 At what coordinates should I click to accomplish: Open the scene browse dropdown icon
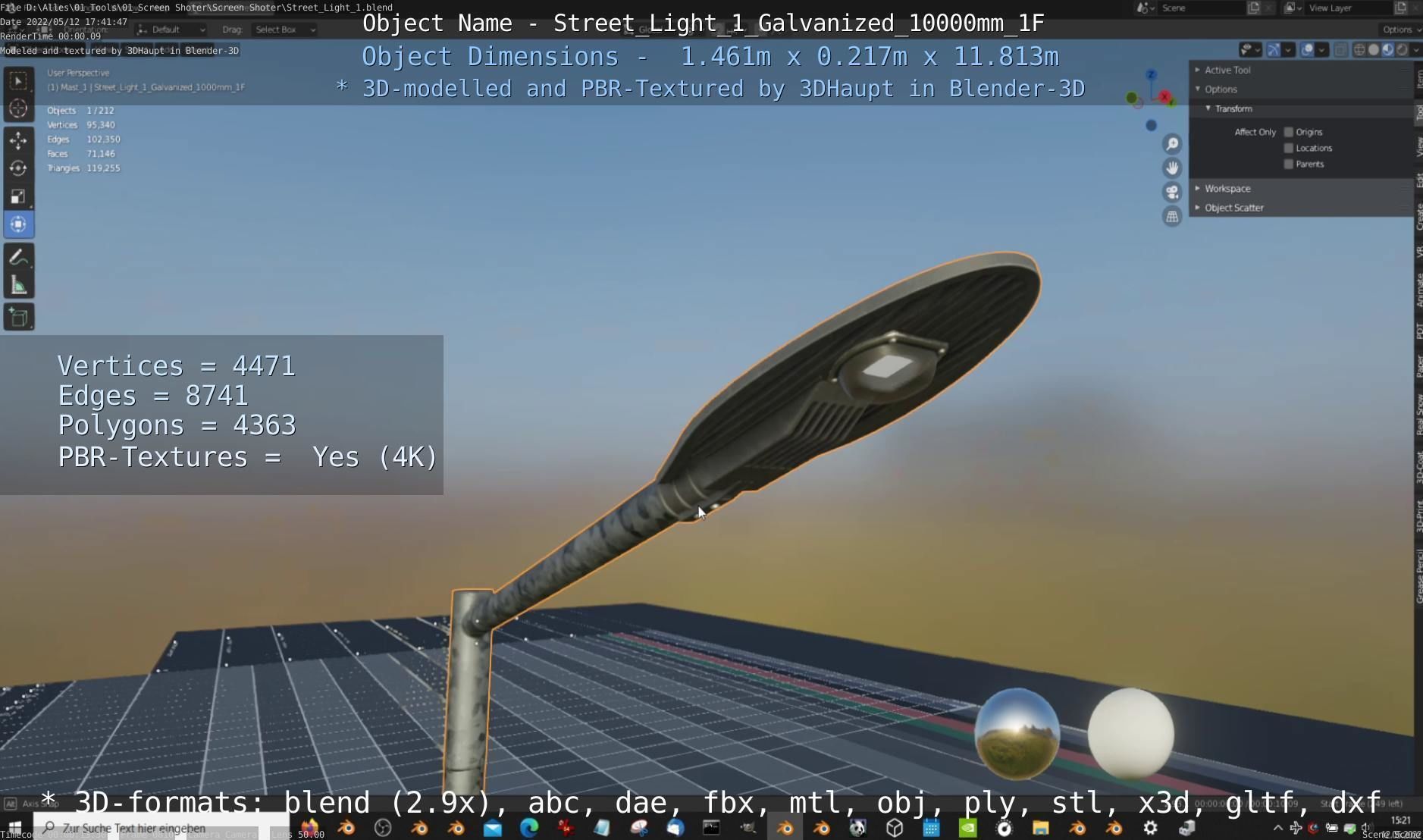pyautogui.click(x=1146, y=8)
